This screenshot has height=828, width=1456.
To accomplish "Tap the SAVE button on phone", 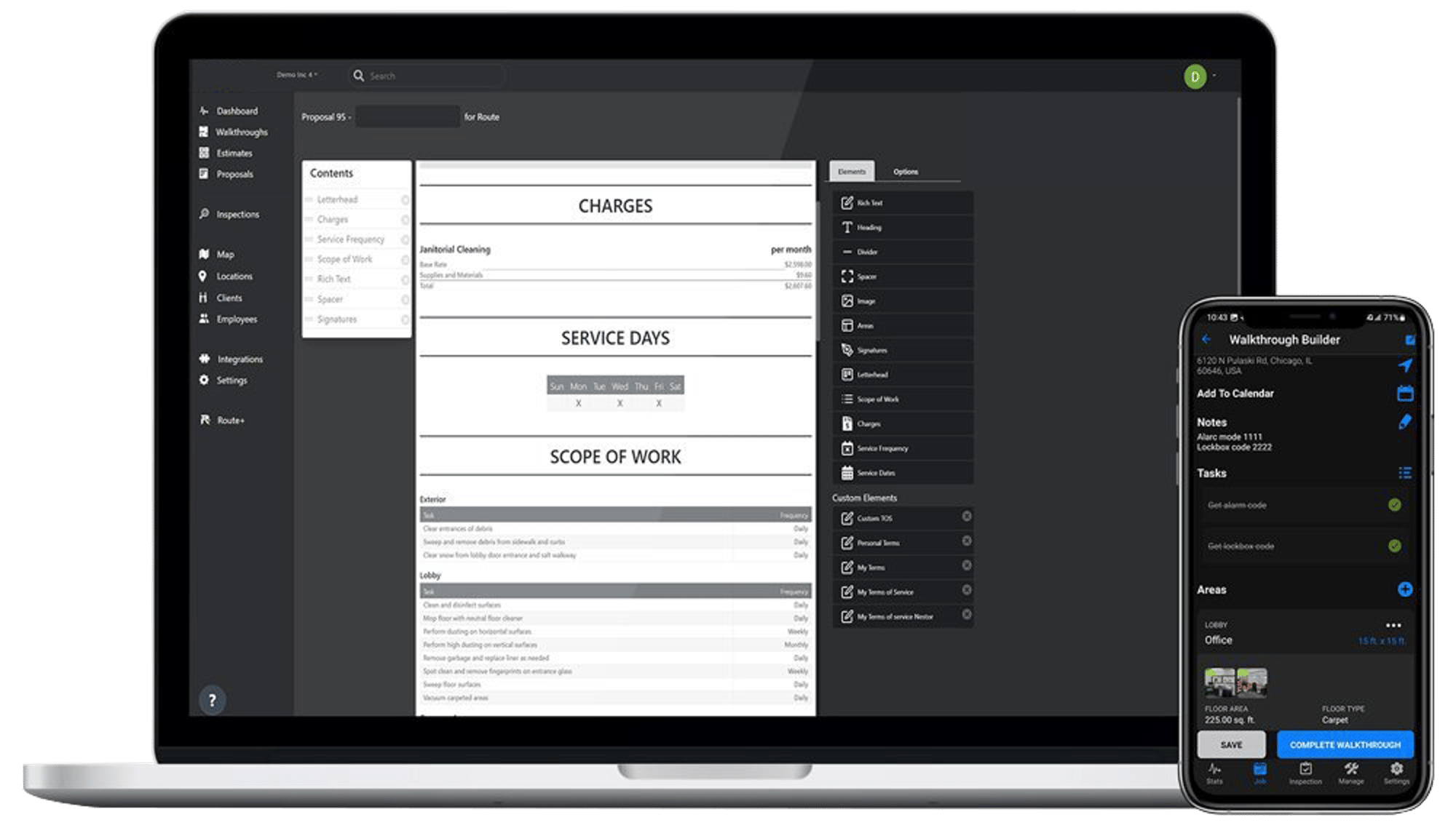I will tap(1231, 744).
